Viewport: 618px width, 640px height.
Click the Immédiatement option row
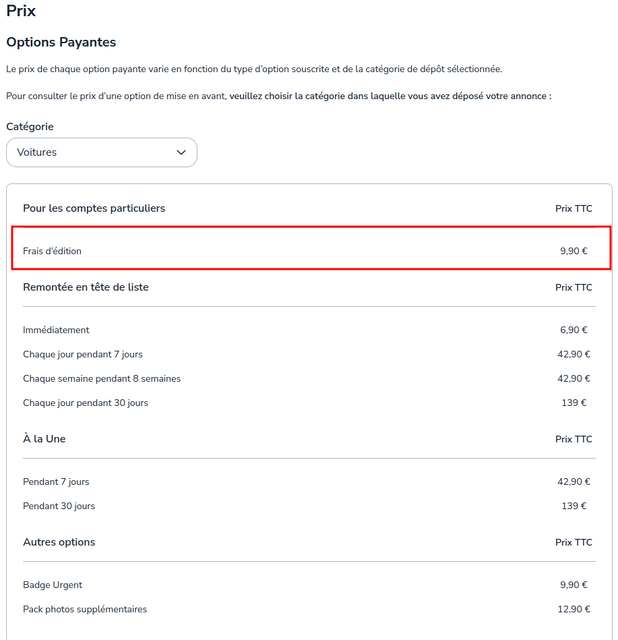(309, 330)
